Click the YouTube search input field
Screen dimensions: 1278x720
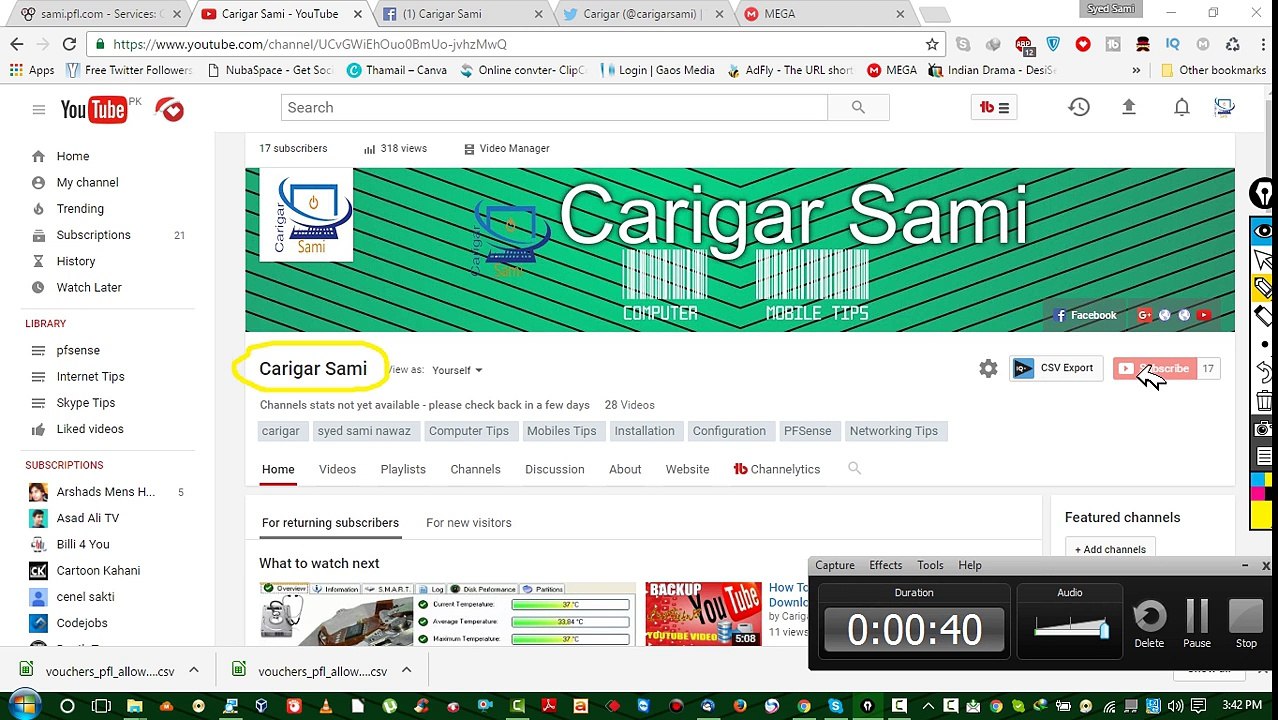point(554,108)
